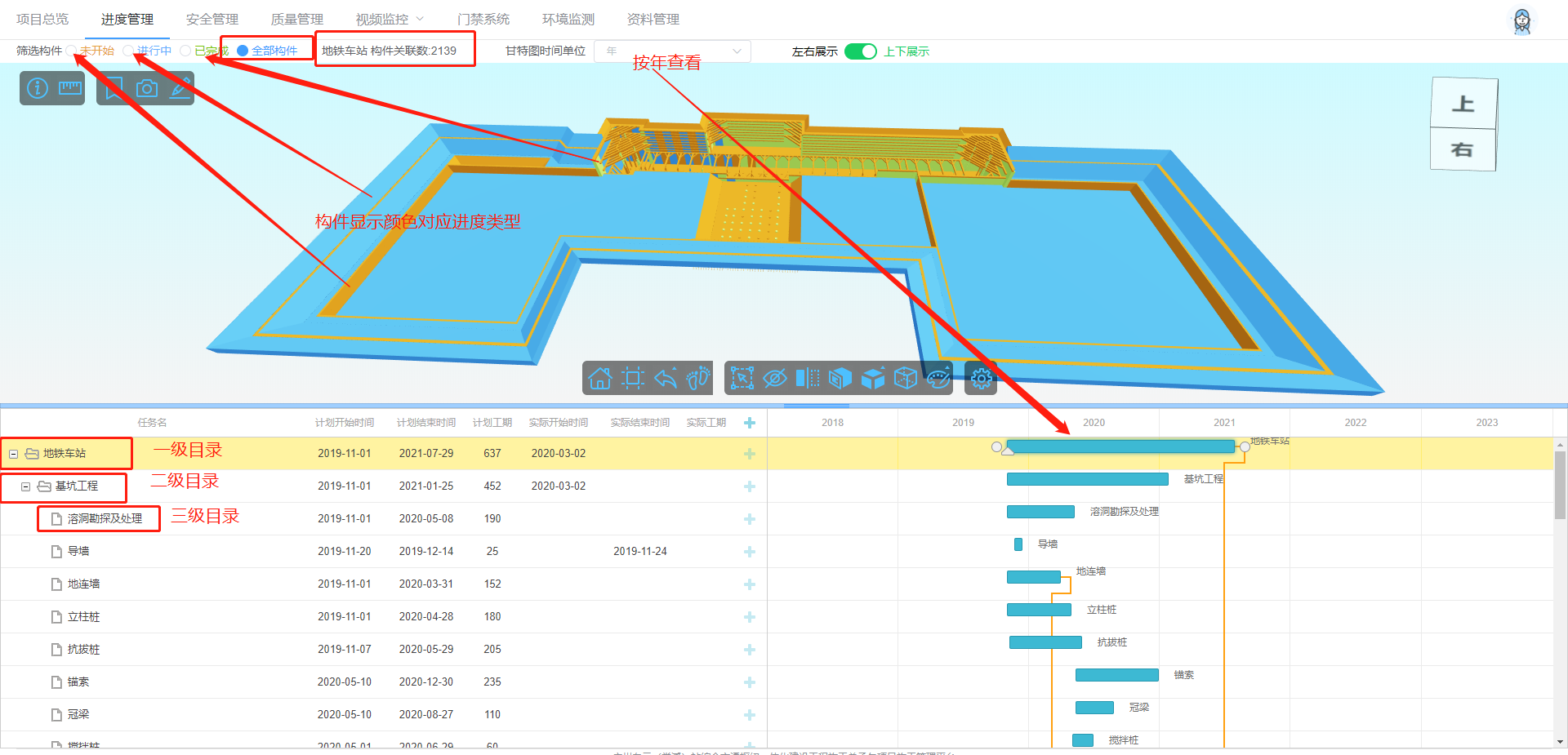This screenshot has width=1568, height=755.
Task: Click the 2020 year header in Gantt timeline
Action: click(1094, 423)
